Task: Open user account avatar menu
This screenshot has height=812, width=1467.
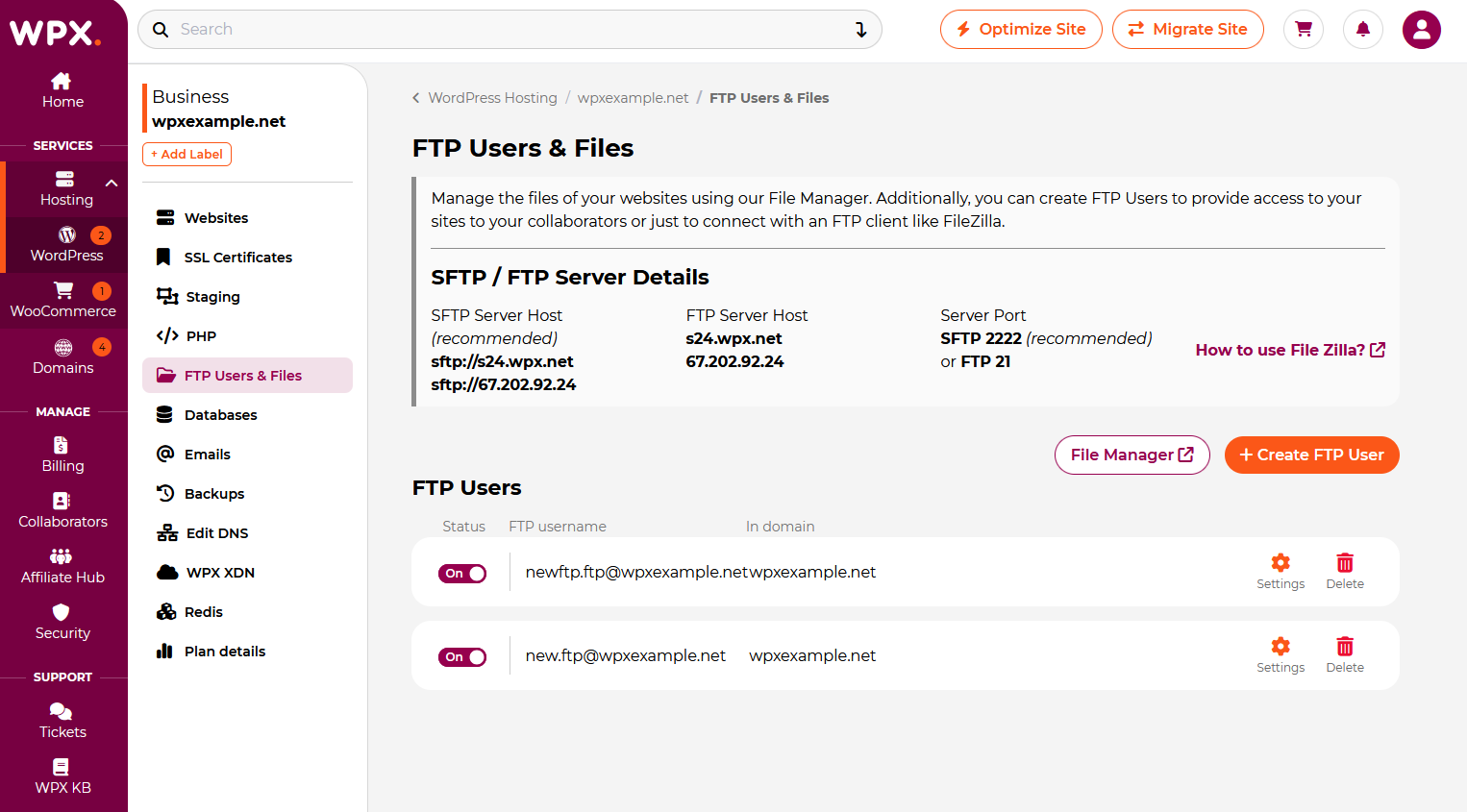Action: click(x=1422, y=30)
